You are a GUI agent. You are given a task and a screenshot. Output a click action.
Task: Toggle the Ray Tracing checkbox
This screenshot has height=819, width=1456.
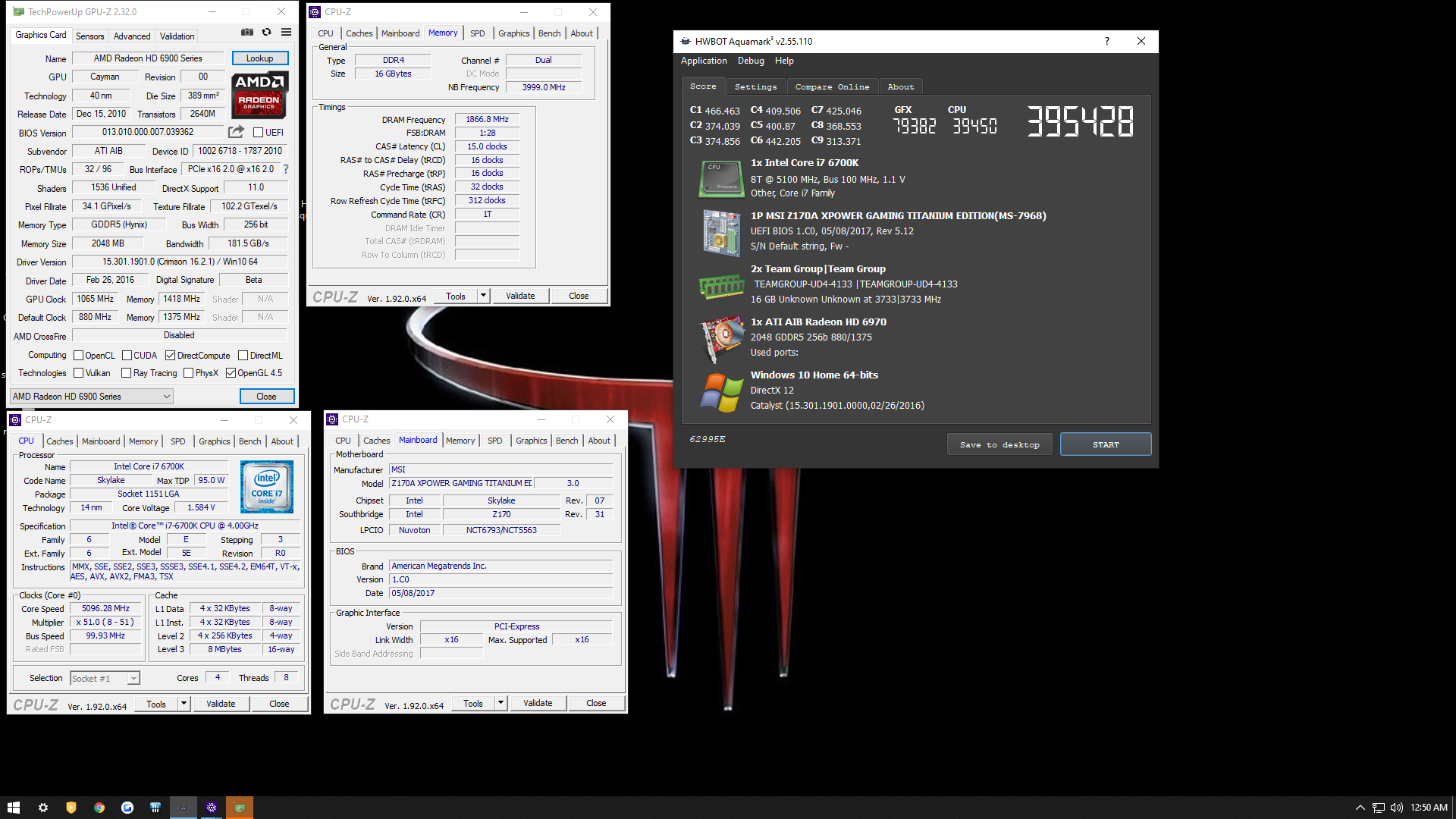point(126,373)
